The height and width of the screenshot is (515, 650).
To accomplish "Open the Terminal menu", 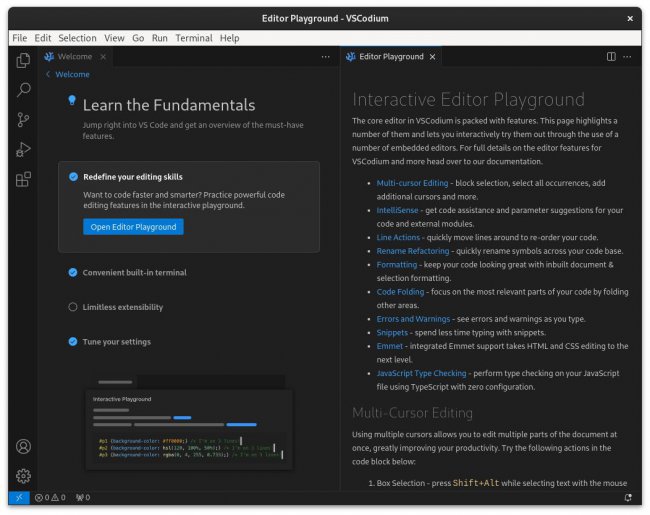I will (194, 38).
